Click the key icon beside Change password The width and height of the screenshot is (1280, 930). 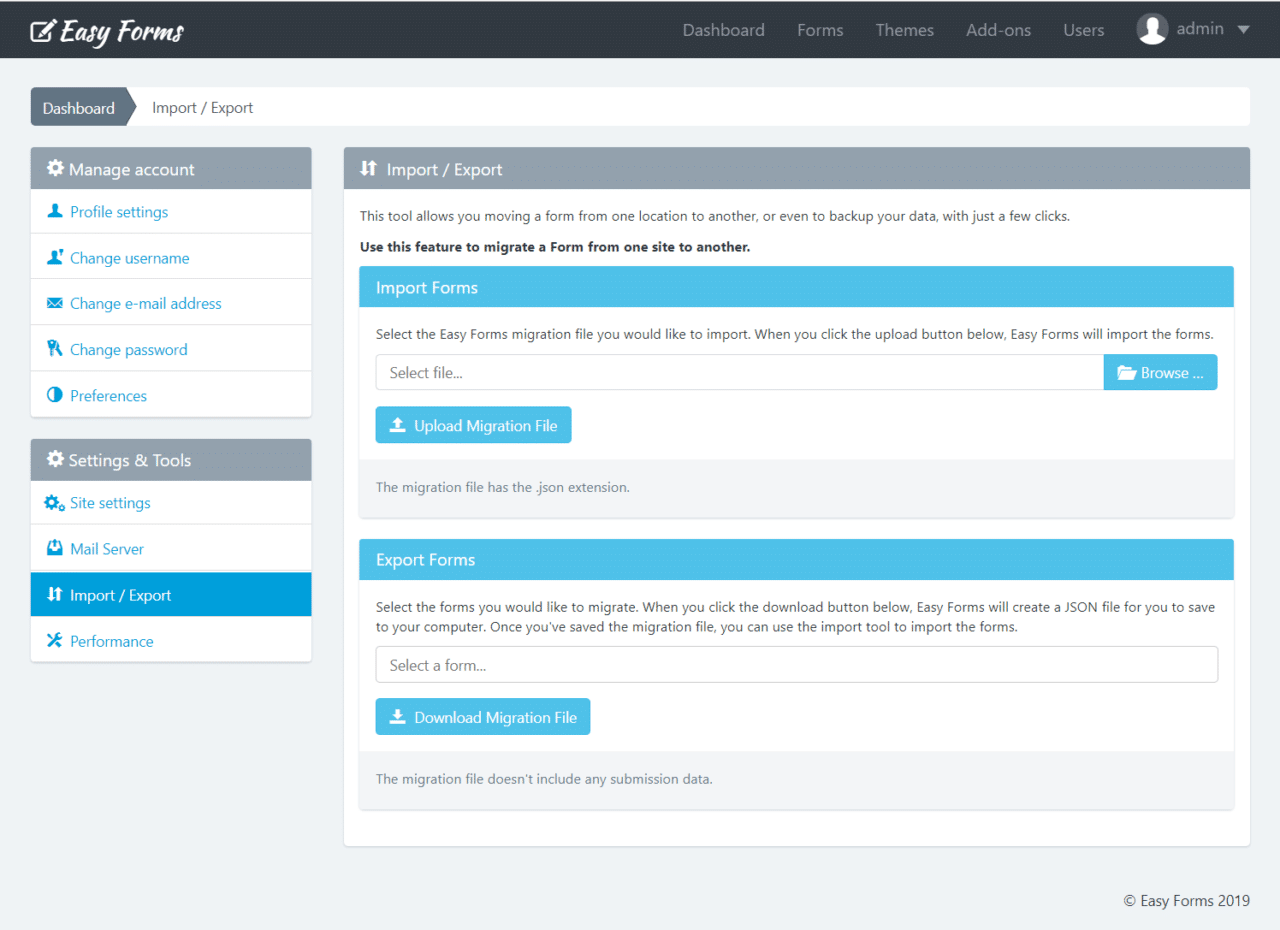tap(55, 349)
